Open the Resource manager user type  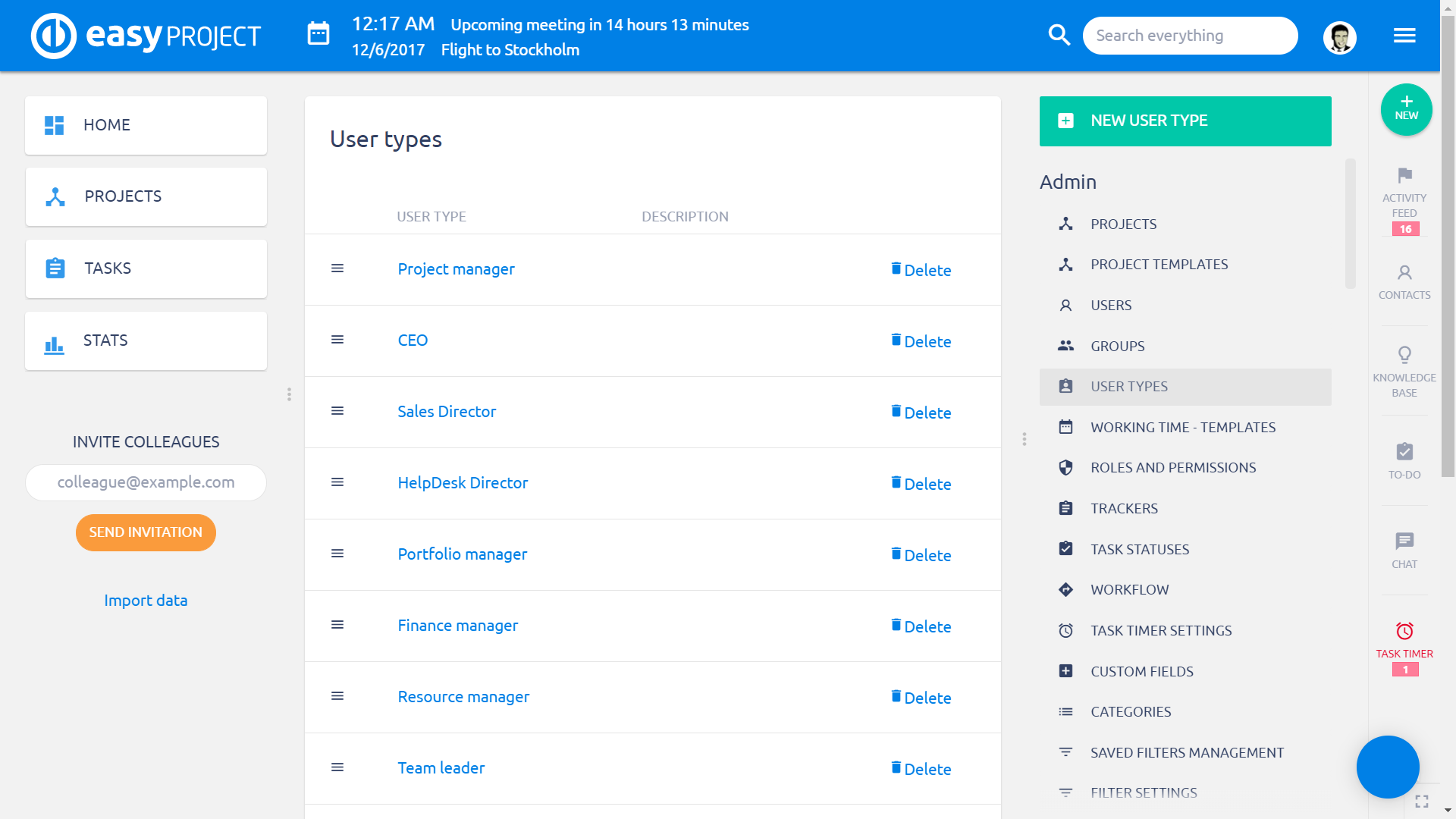[x=463, y=697]
